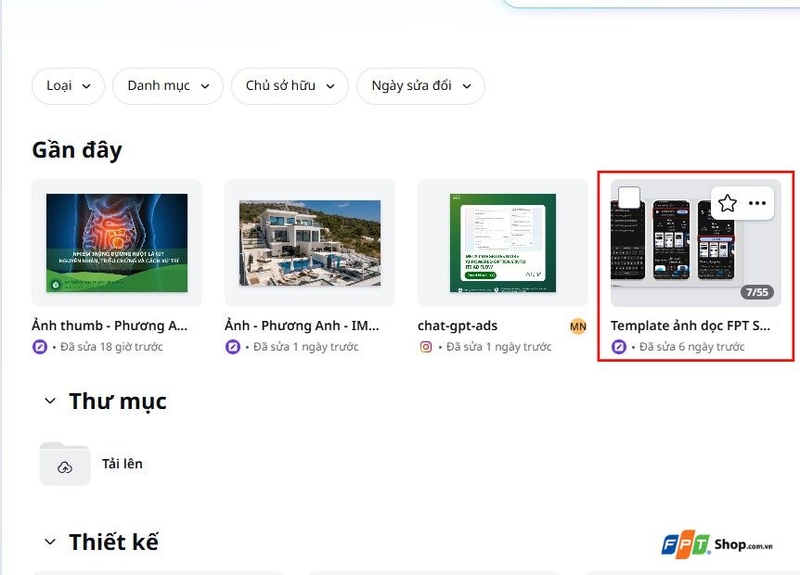
Task: Click the Gần đây heading
Action: click(77, 151)
